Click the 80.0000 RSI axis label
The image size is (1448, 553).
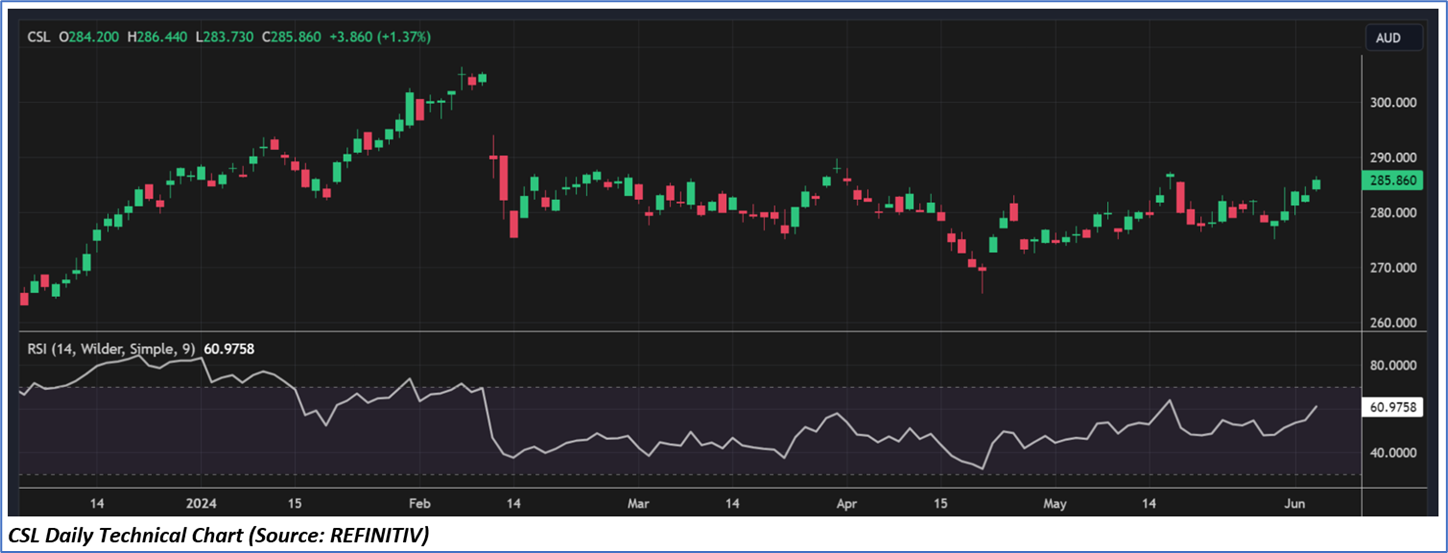tap(1393, 365)
